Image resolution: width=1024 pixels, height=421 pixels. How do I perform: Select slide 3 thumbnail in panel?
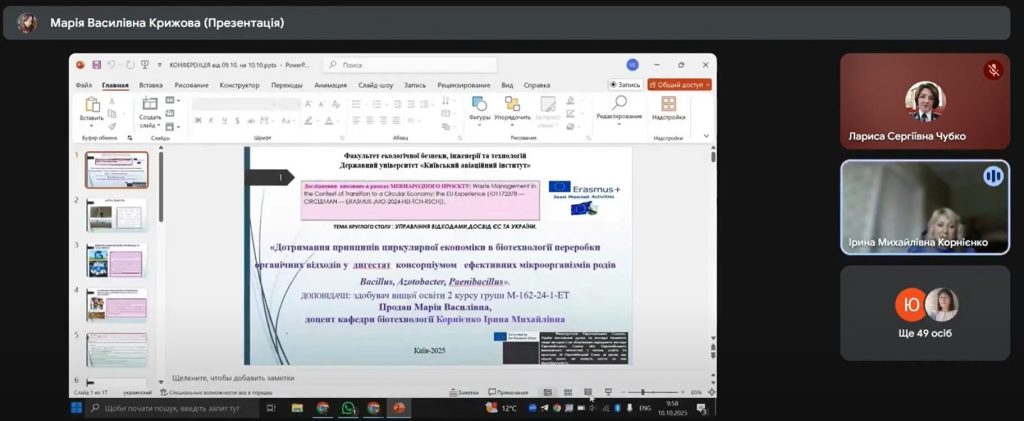(x=117, y=260)
